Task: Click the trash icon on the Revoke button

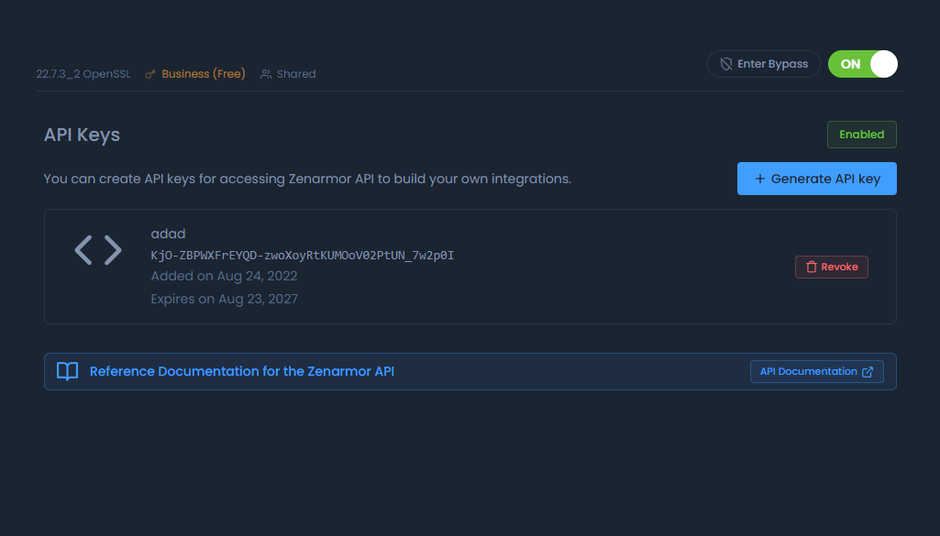Action: pyautogui.click(x=811, y=267)
